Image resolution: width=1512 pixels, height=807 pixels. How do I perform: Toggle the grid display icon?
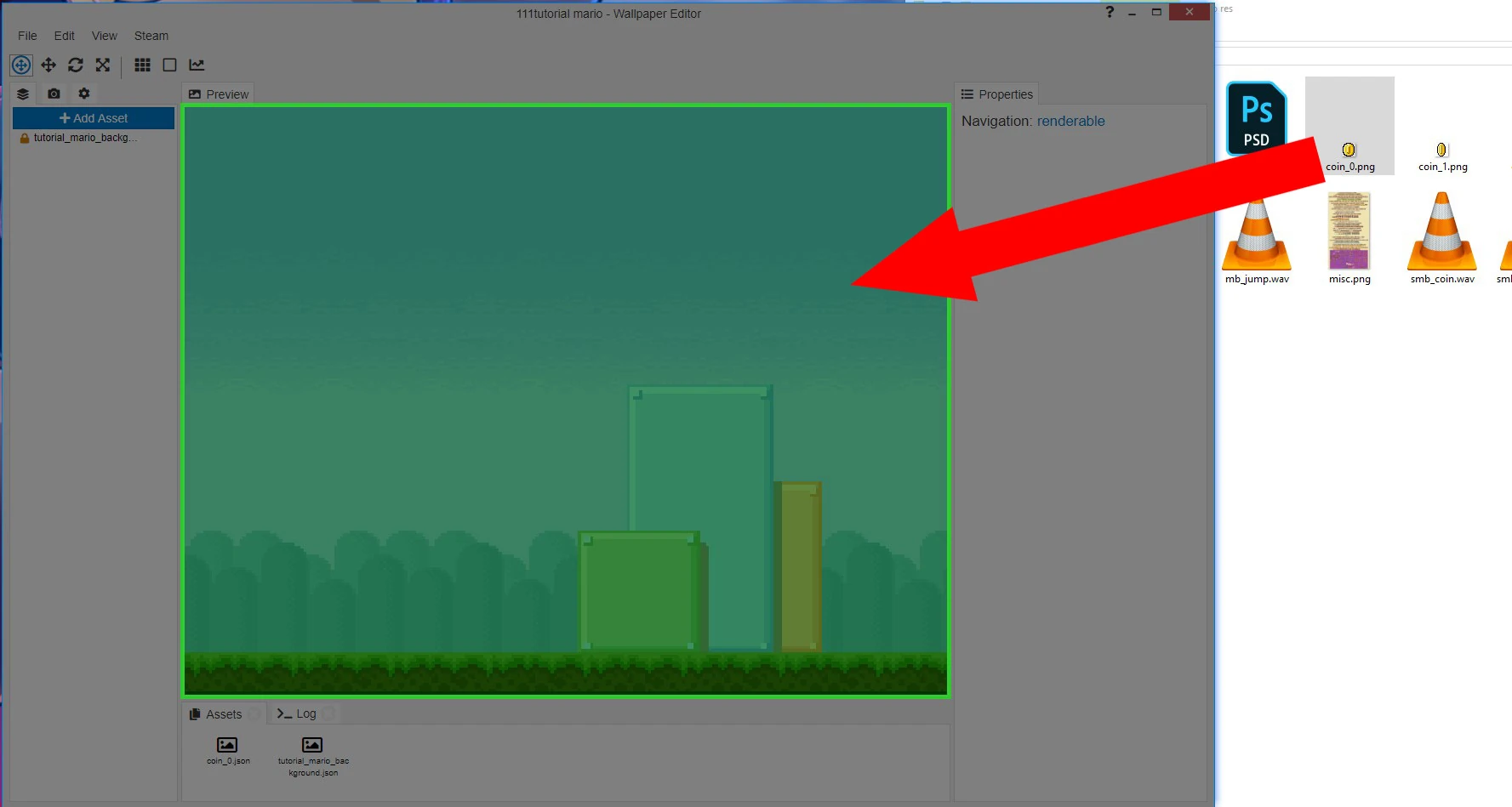(x=142, y=65)
